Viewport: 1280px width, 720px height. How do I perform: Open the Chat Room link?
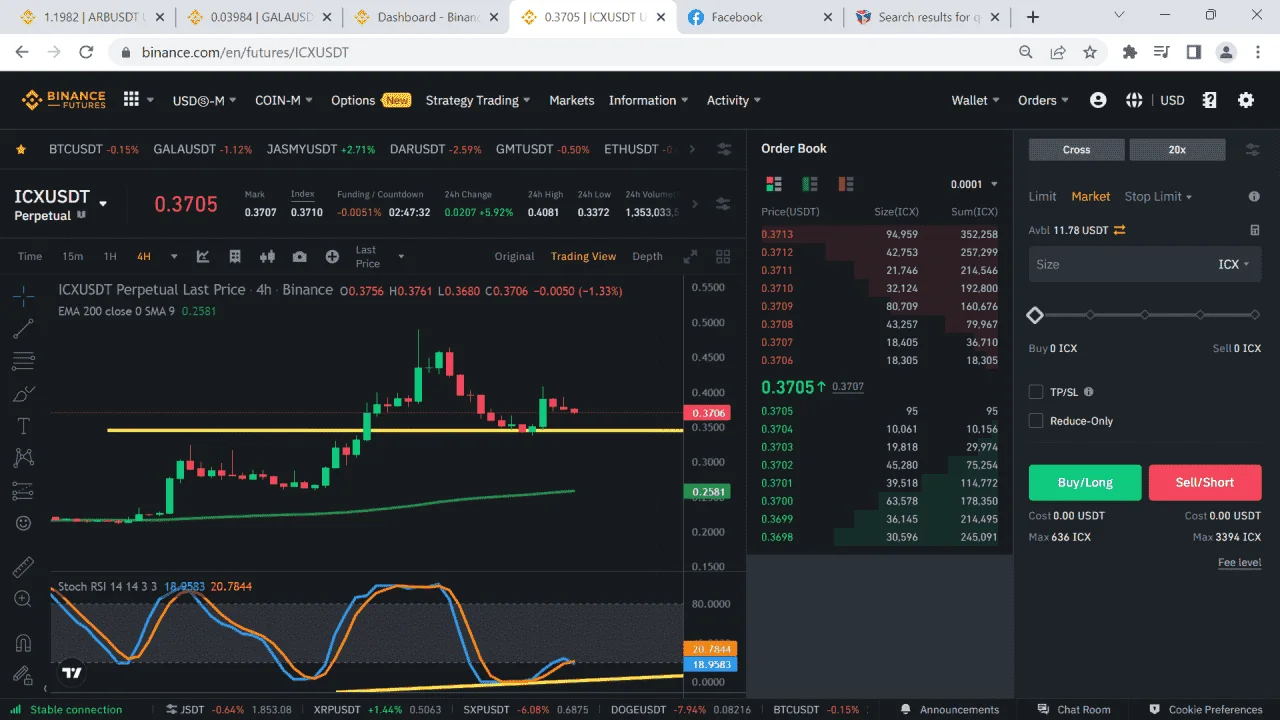1075,709
